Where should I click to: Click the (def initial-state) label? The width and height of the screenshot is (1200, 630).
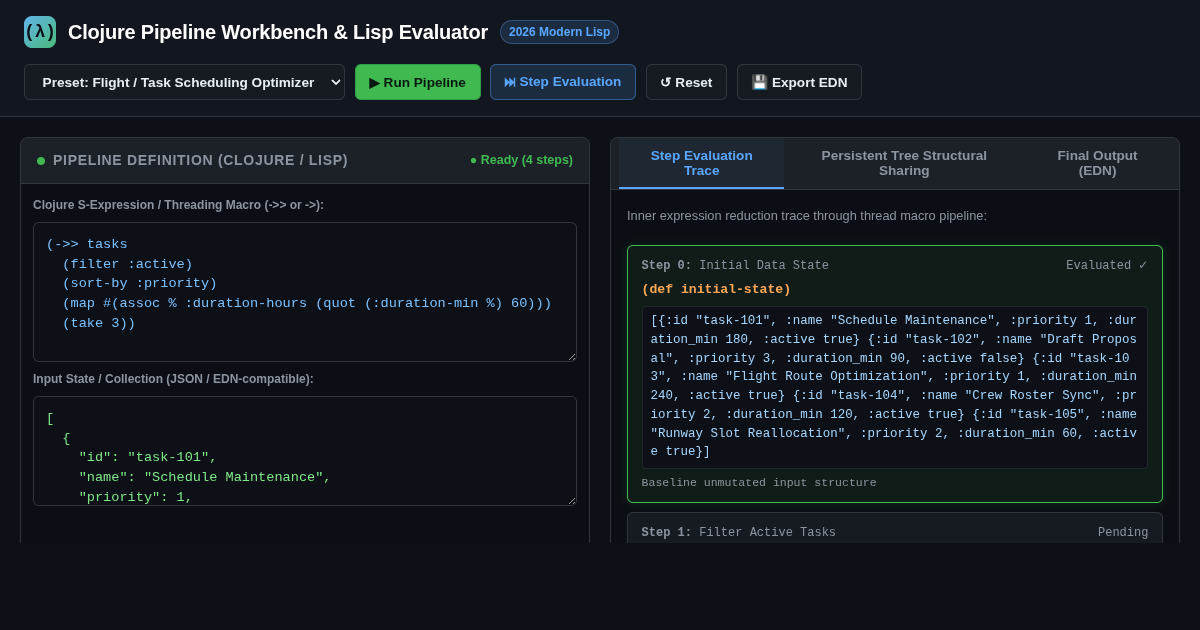click(716, 289)
